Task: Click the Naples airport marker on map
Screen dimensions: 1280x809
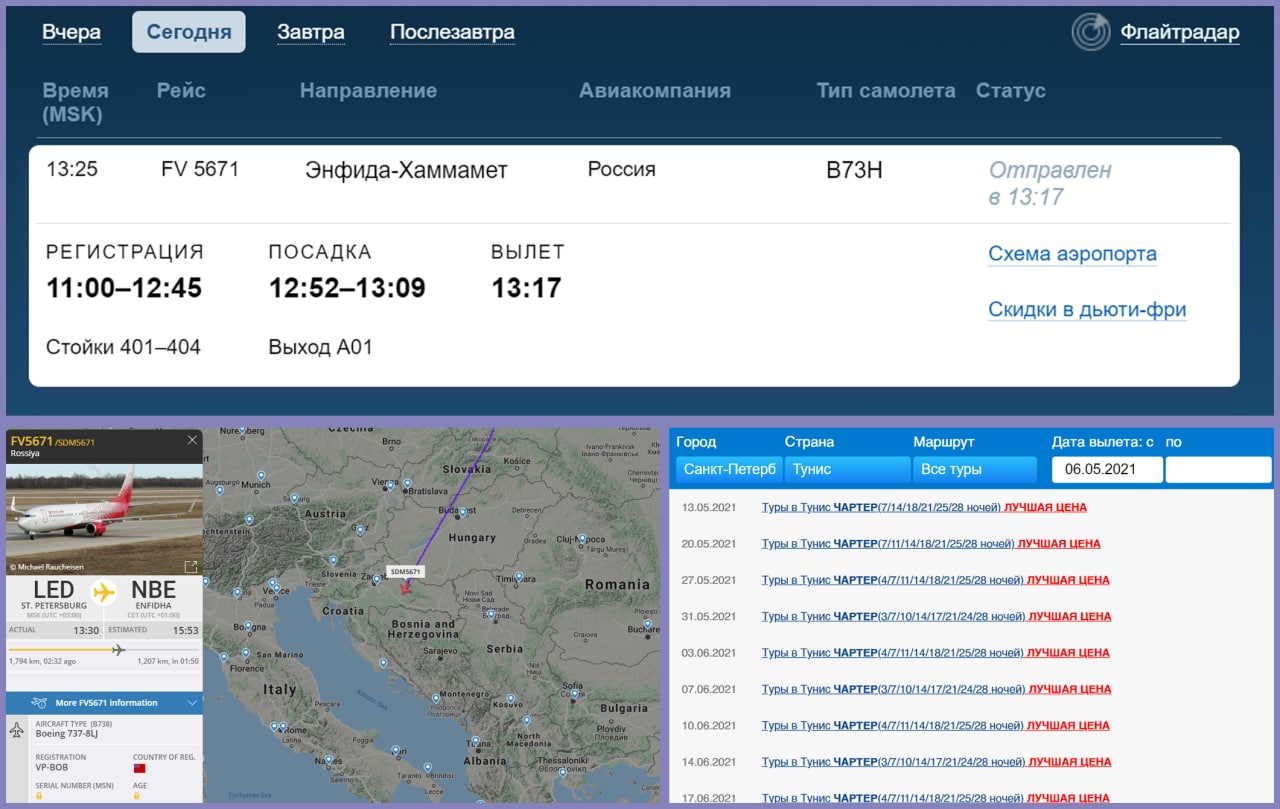Action: [x=327, y=761]
